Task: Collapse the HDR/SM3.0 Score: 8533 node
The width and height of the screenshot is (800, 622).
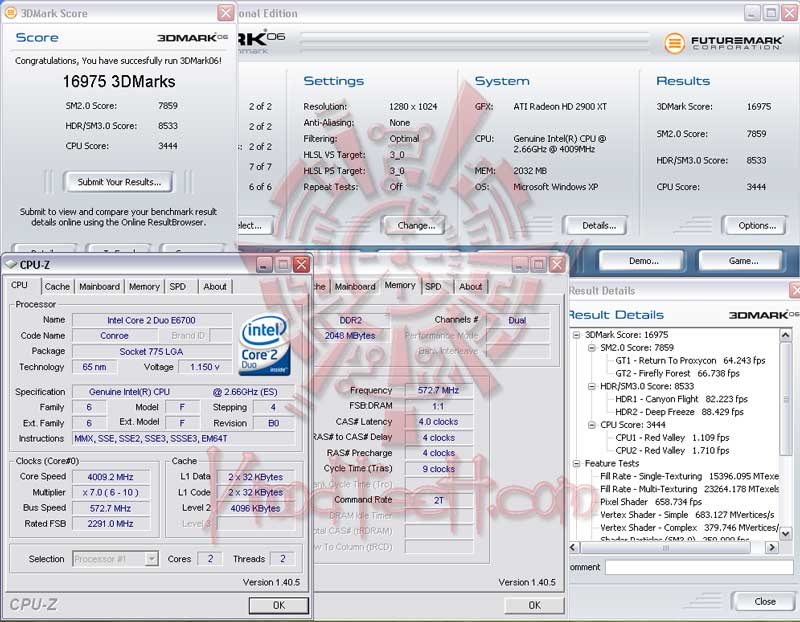Action: pos(591,386)
